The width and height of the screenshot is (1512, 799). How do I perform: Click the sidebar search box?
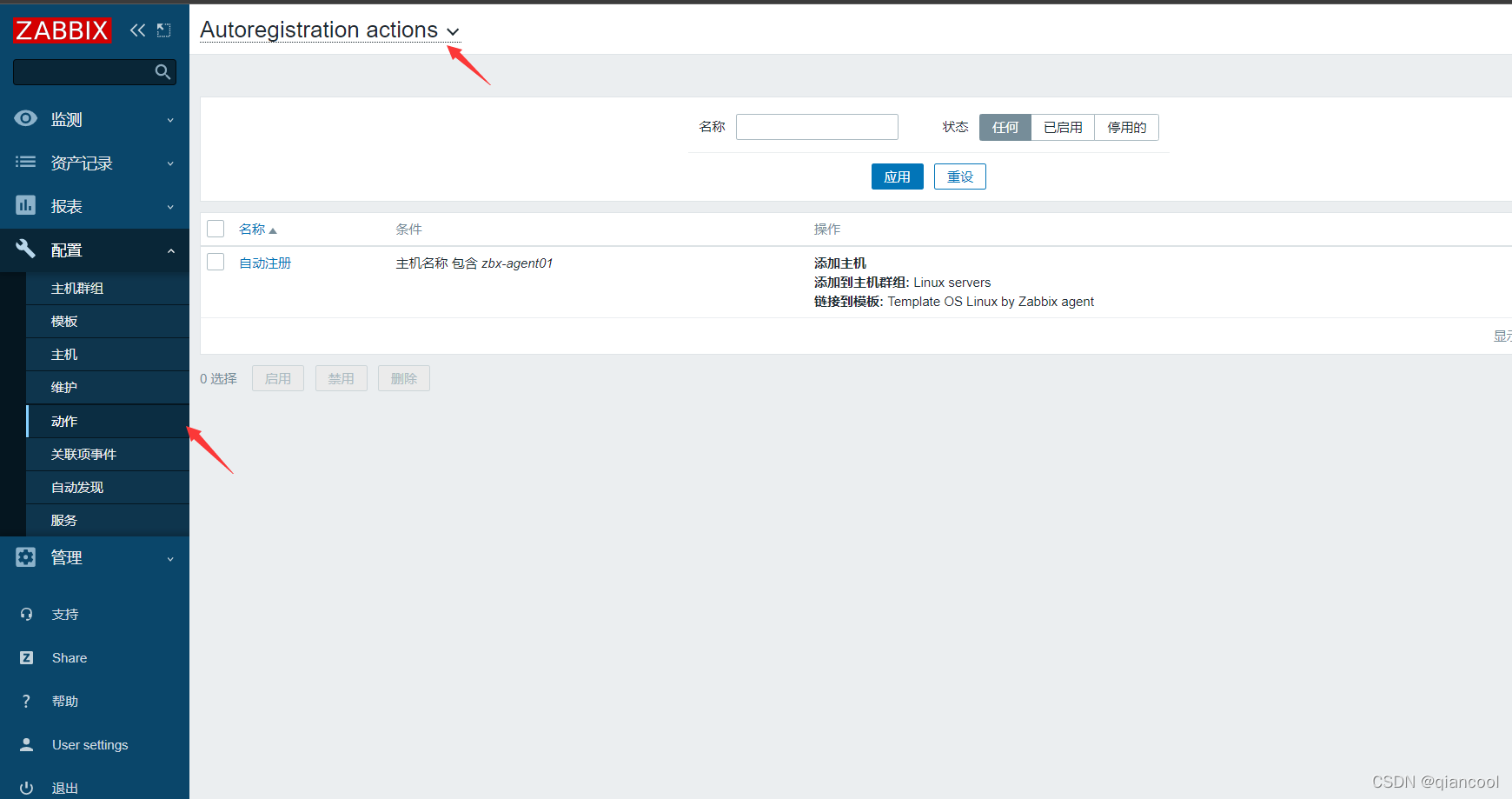pos(95,72)
